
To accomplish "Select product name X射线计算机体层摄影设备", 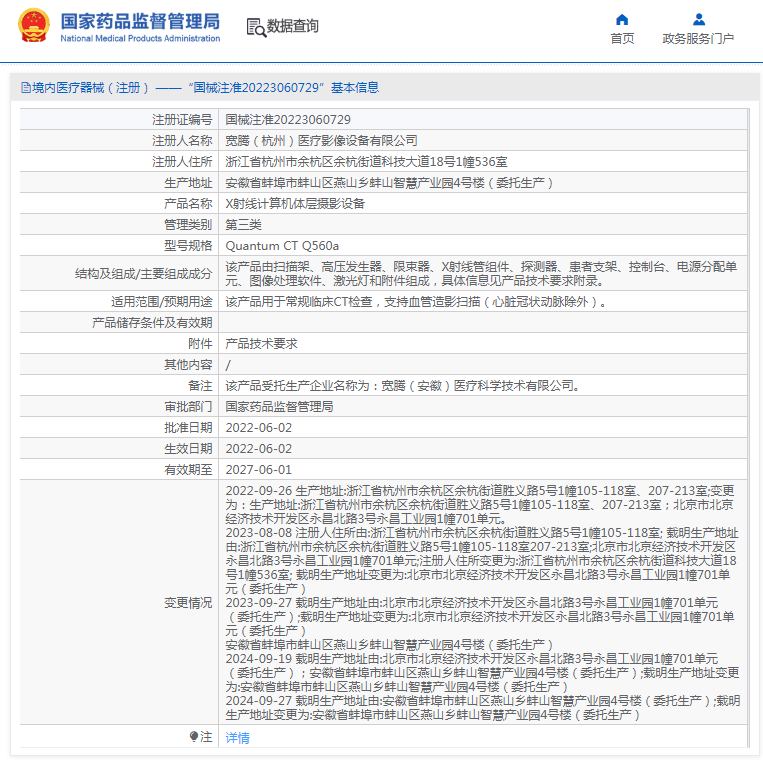I will click(x=295, y=203).
